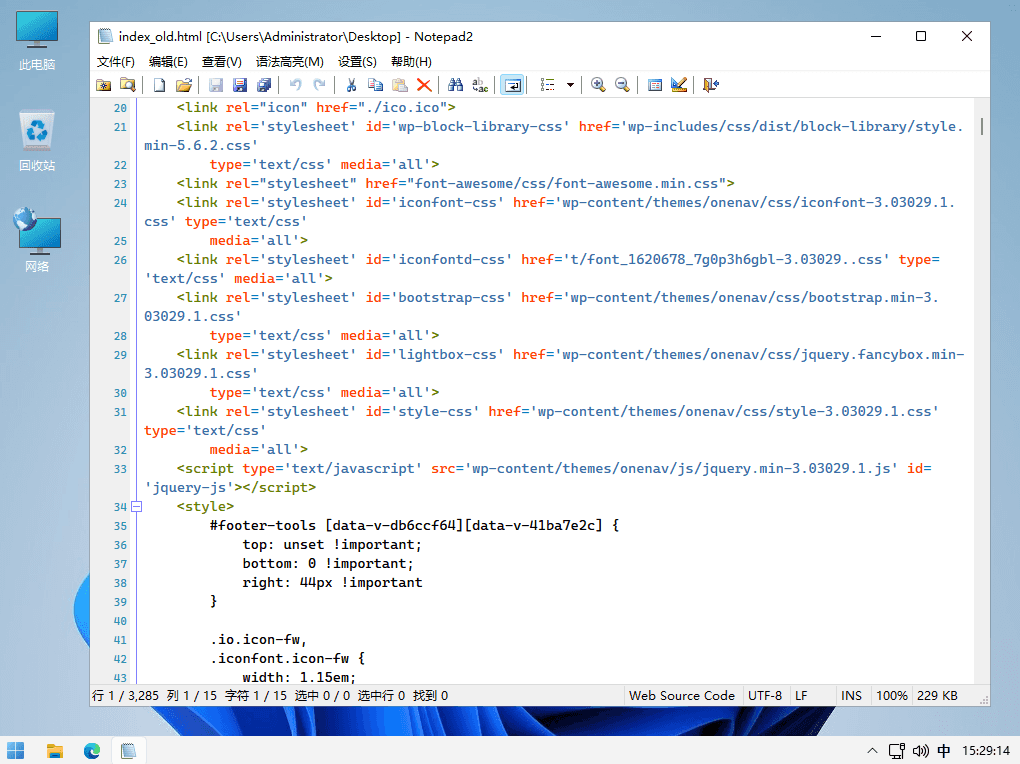Screen dimensions: 1020x764
Task: Click the vertical scrollbar thumb
Action: [x=982, y=127]
